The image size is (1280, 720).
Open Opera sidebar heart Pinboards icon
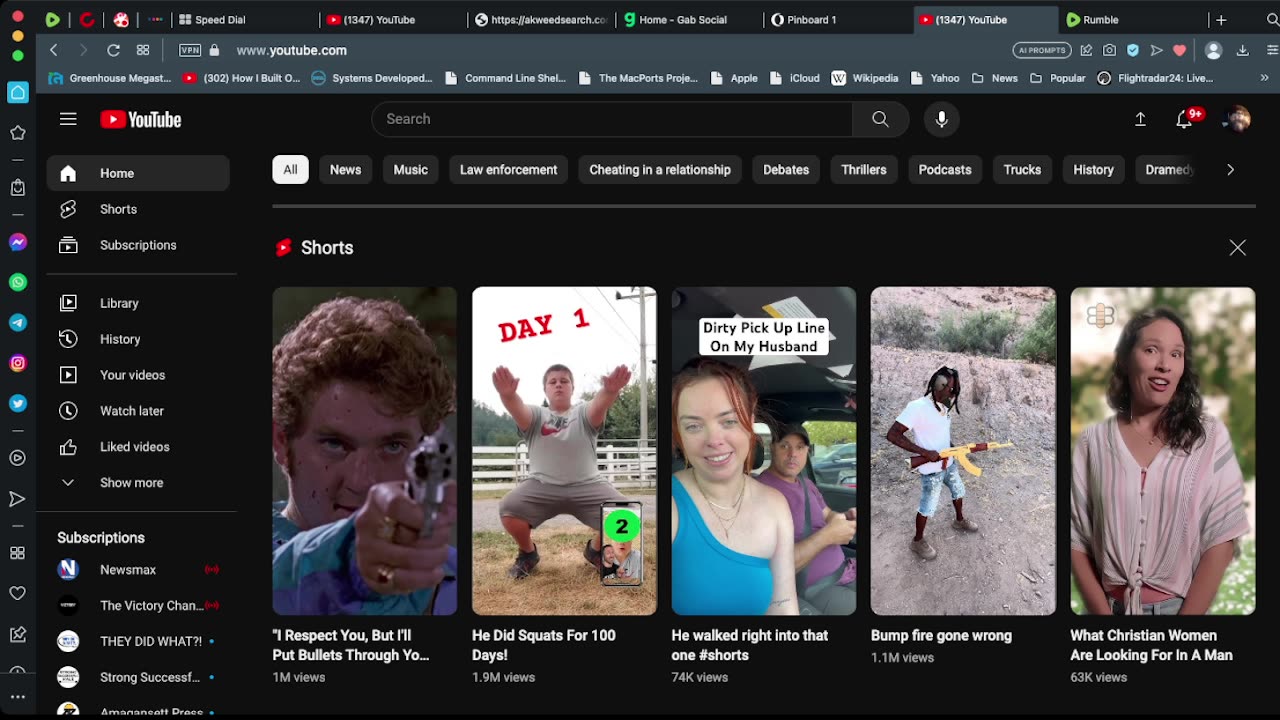pos(18,593)
